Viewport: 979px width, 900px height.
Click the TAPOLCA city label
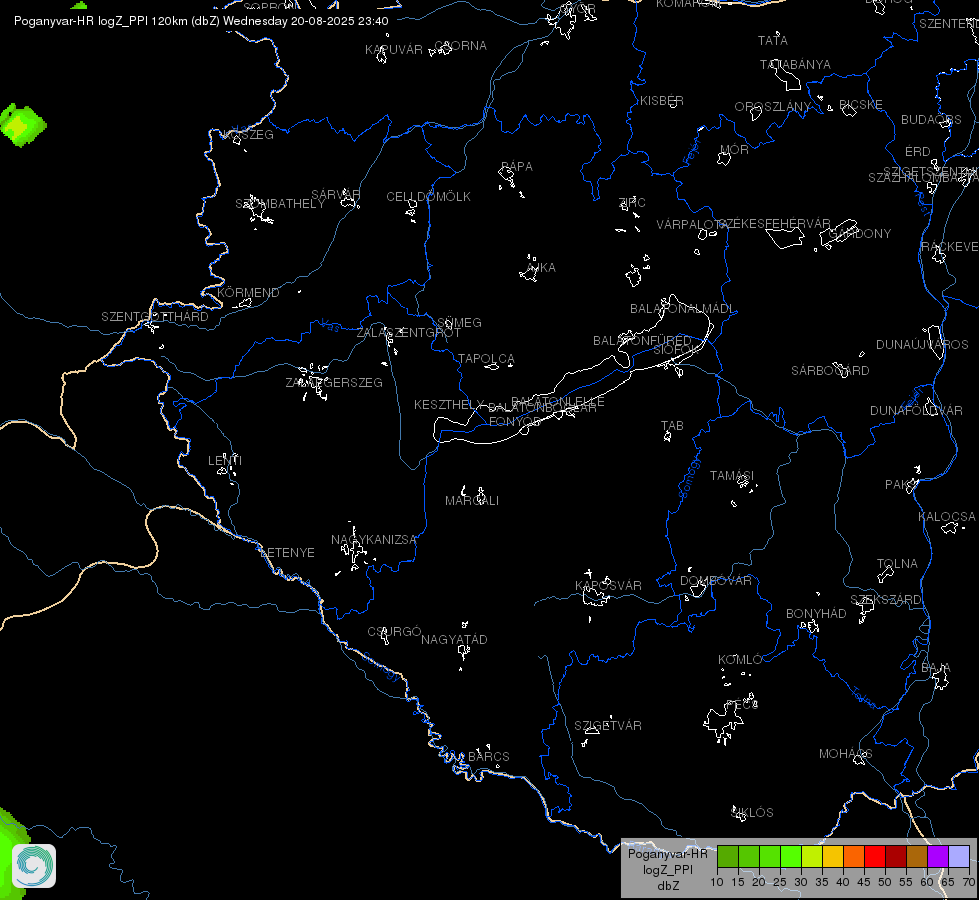point(486,359)
